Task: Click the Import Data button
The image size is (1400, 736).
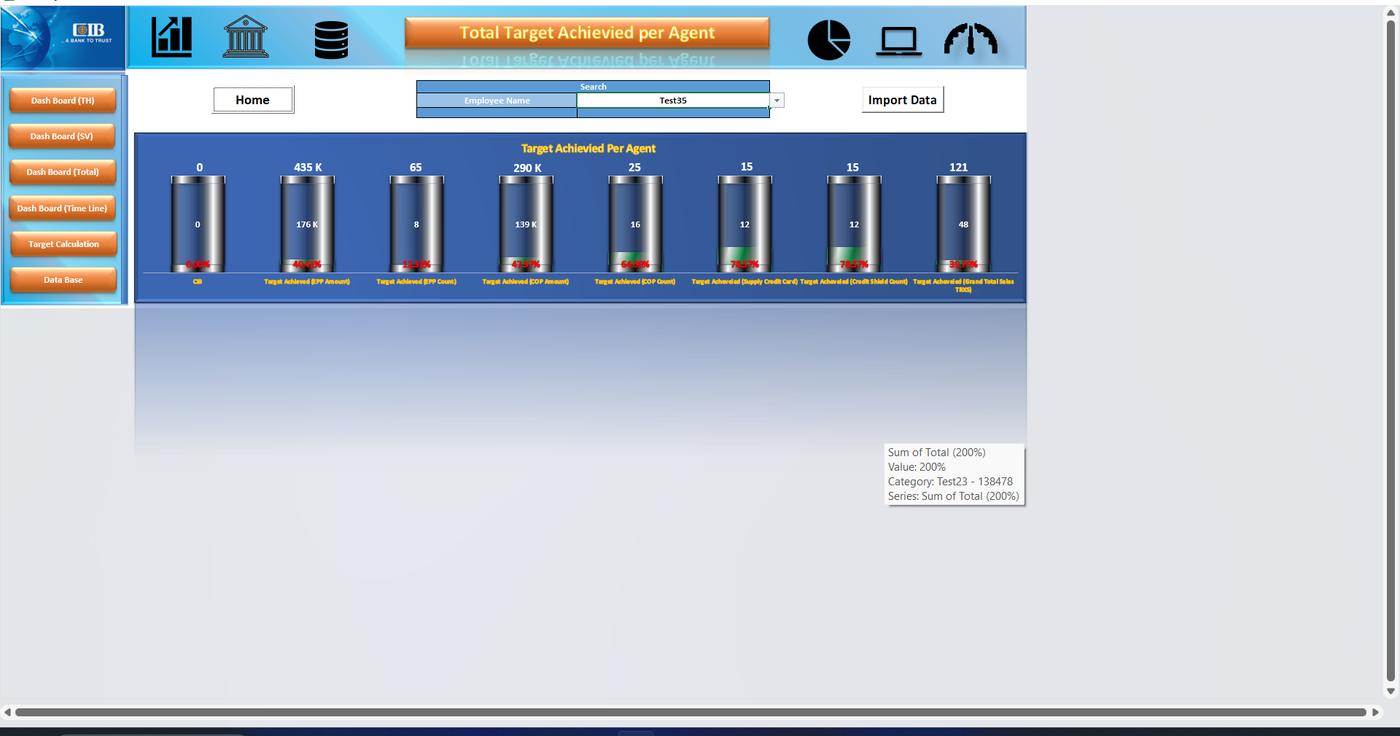Action: pos(902,100)
